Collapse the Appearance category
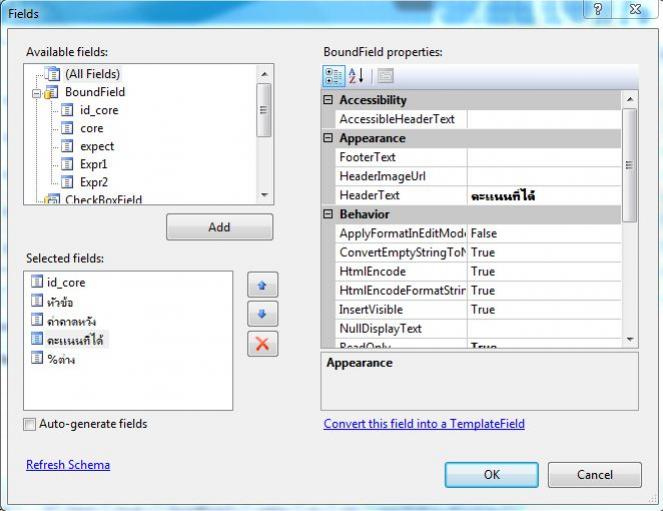The width and height of the screenshot is (663, 511). [328, 138]
